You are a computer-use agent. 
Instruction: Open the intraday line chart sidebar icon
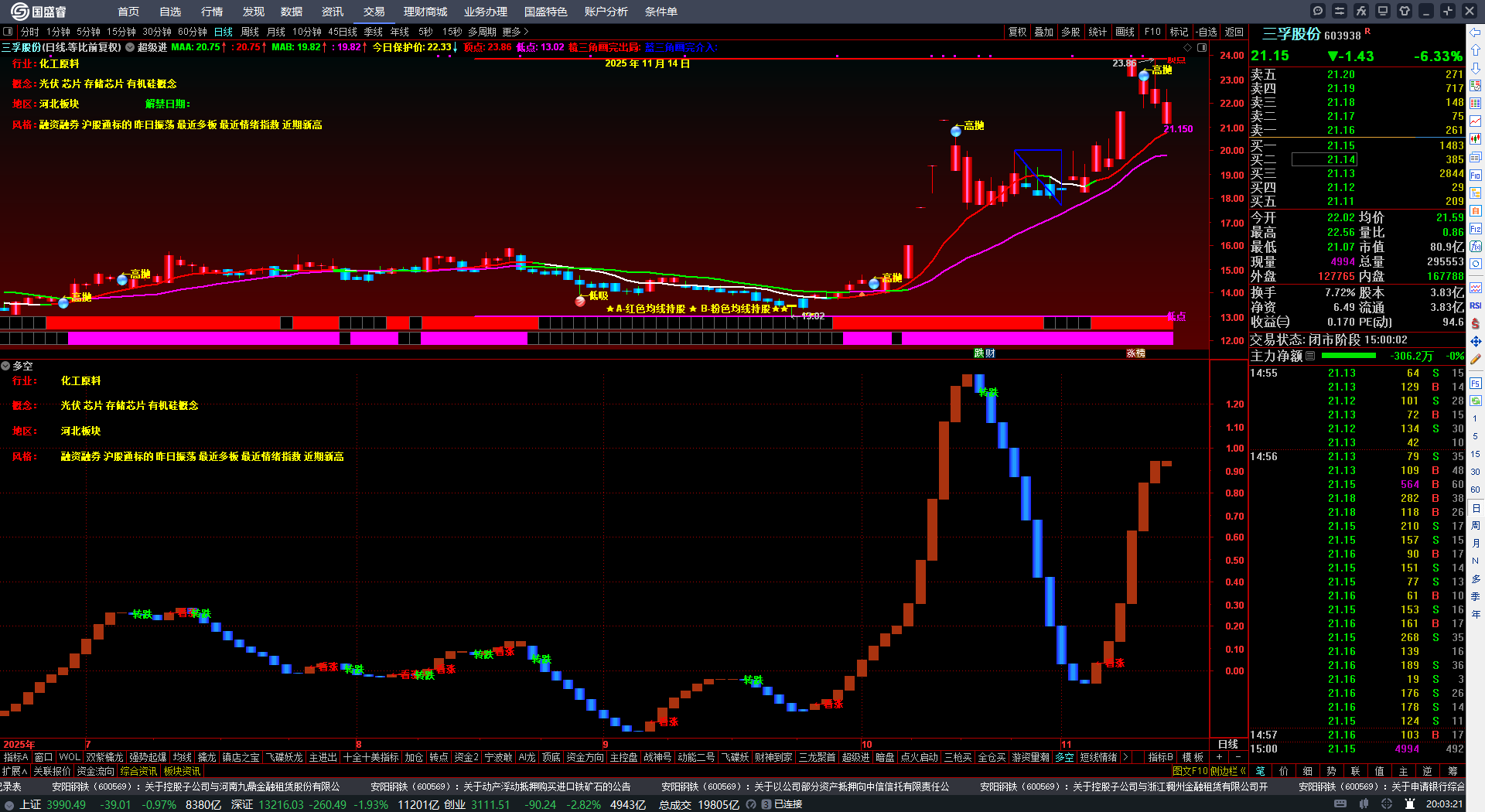(x=1476, y=121)
